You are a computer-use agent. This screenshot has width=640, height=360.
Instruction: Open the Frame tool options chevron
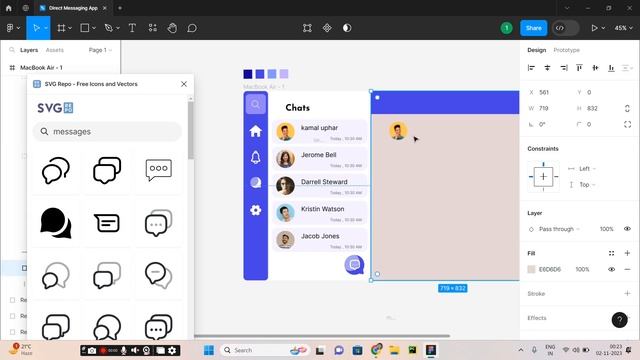[x=70, y=28]
